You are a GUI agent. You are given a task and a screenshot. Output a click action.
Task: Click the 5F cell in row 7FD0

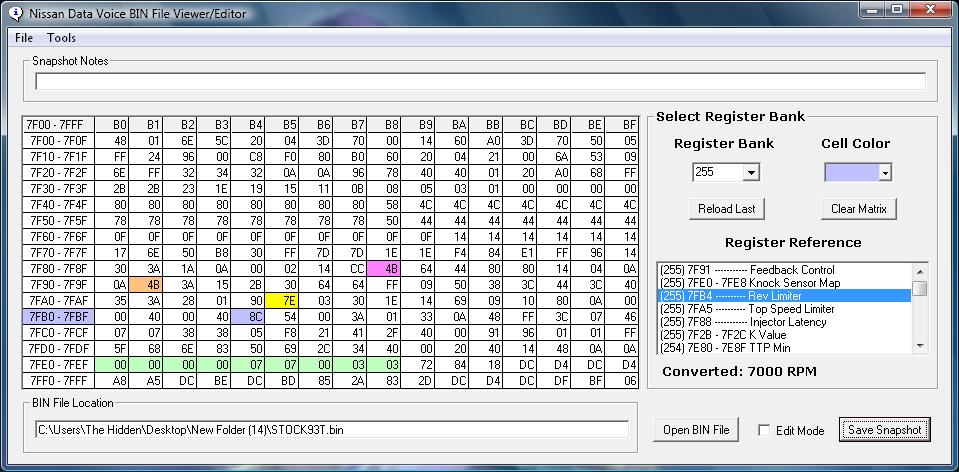[112, 349]
